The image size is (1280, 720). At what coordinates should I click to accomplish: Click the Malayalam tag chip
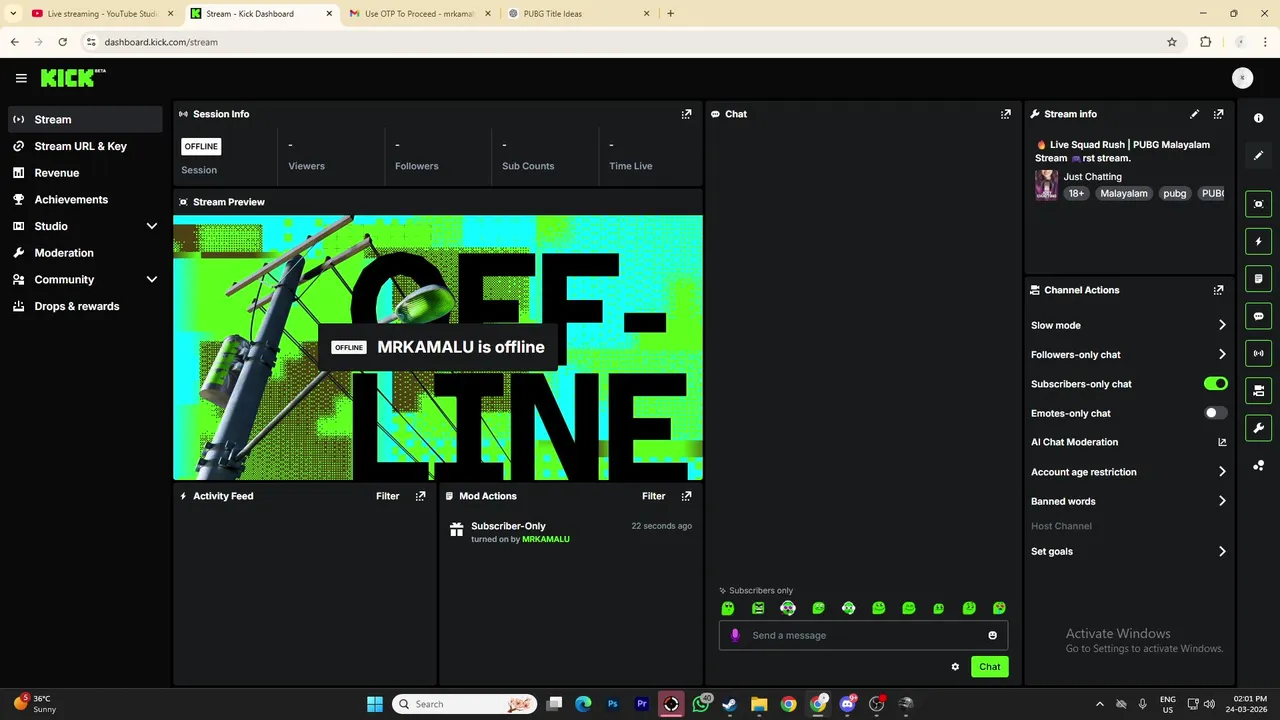click(x=1124, y=193)
